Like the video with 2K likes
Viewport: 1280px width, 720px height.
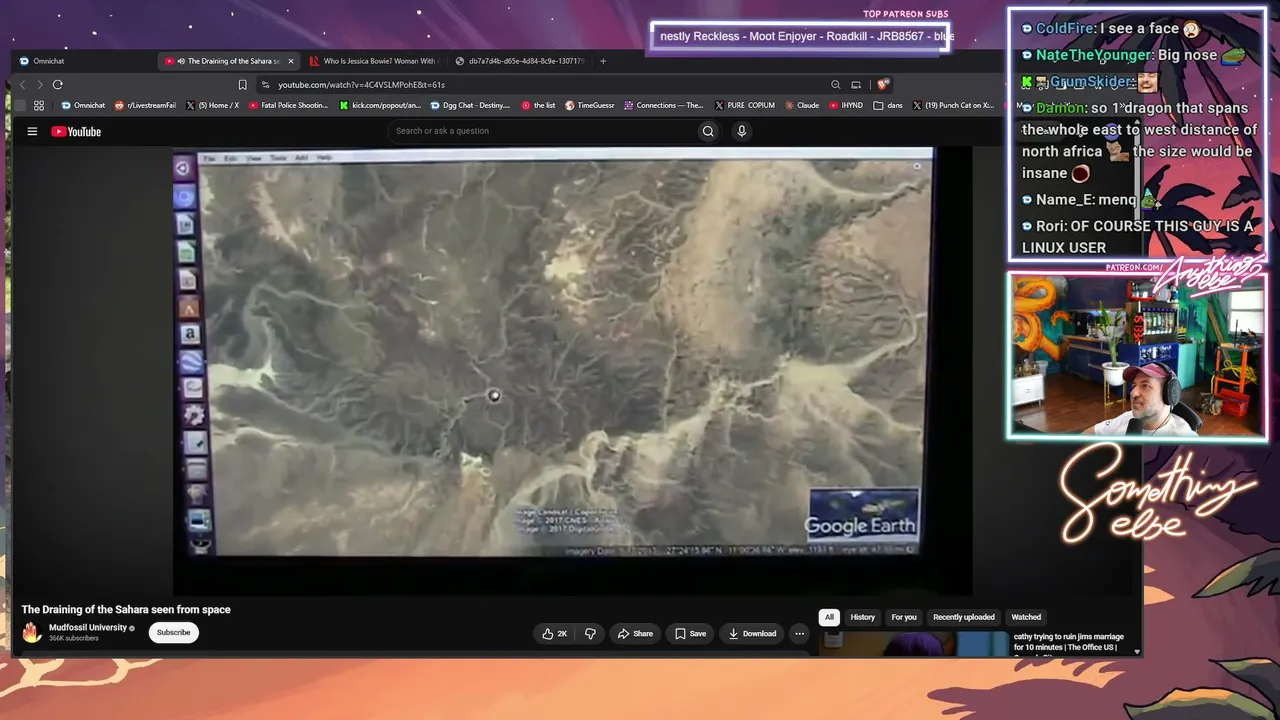554,633
